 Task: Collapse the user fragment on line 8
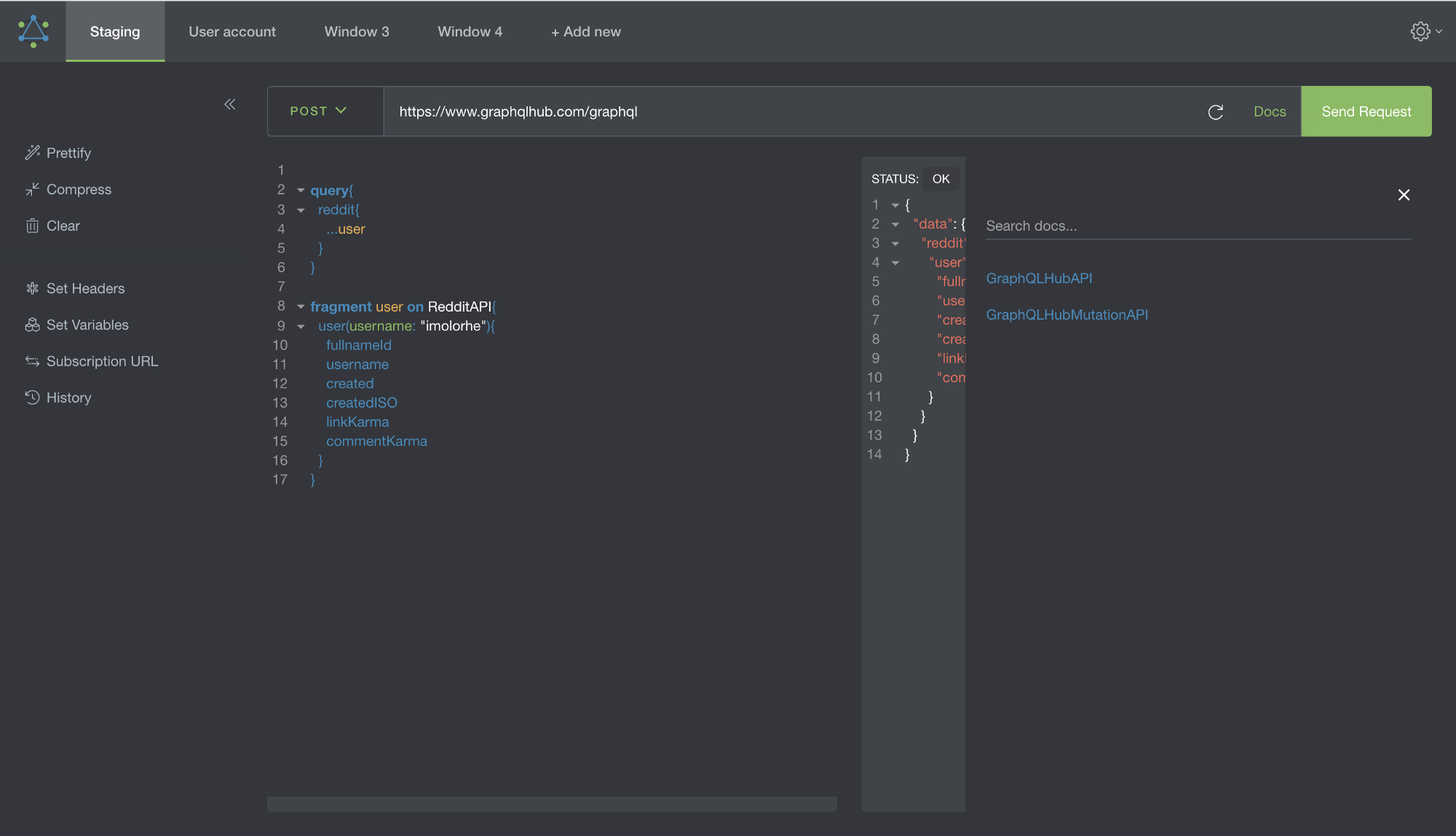pyautogui.click(x=301, y=306)
